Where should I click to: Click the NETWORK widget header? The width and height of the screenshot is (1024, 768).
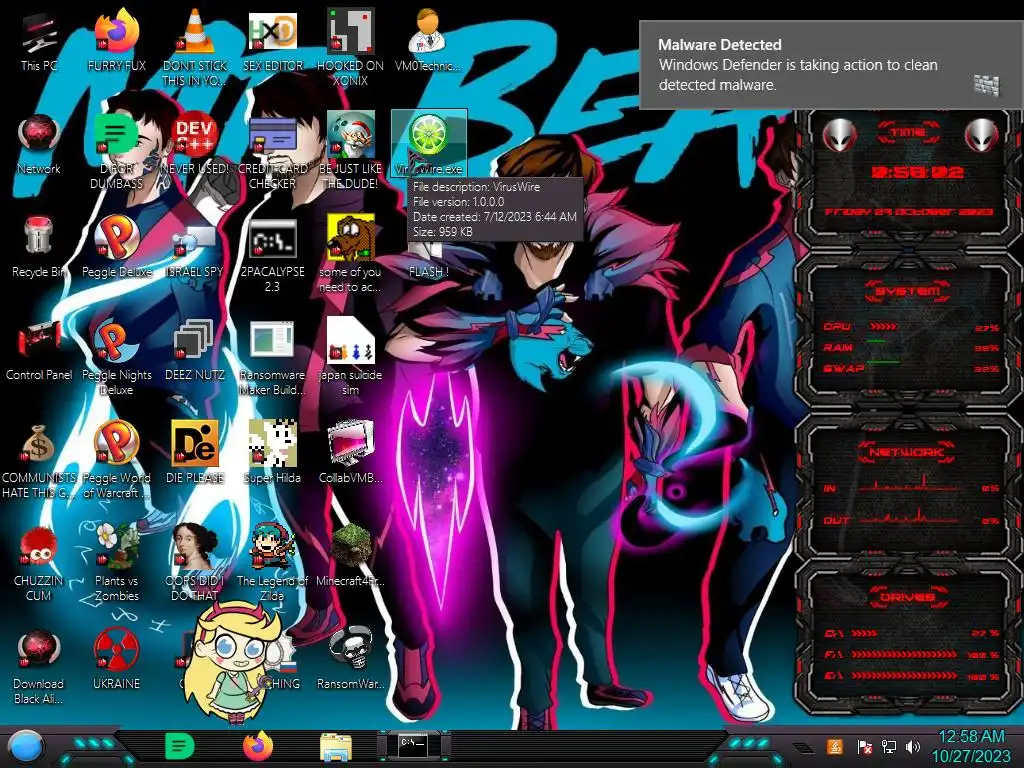click(906, 451)
